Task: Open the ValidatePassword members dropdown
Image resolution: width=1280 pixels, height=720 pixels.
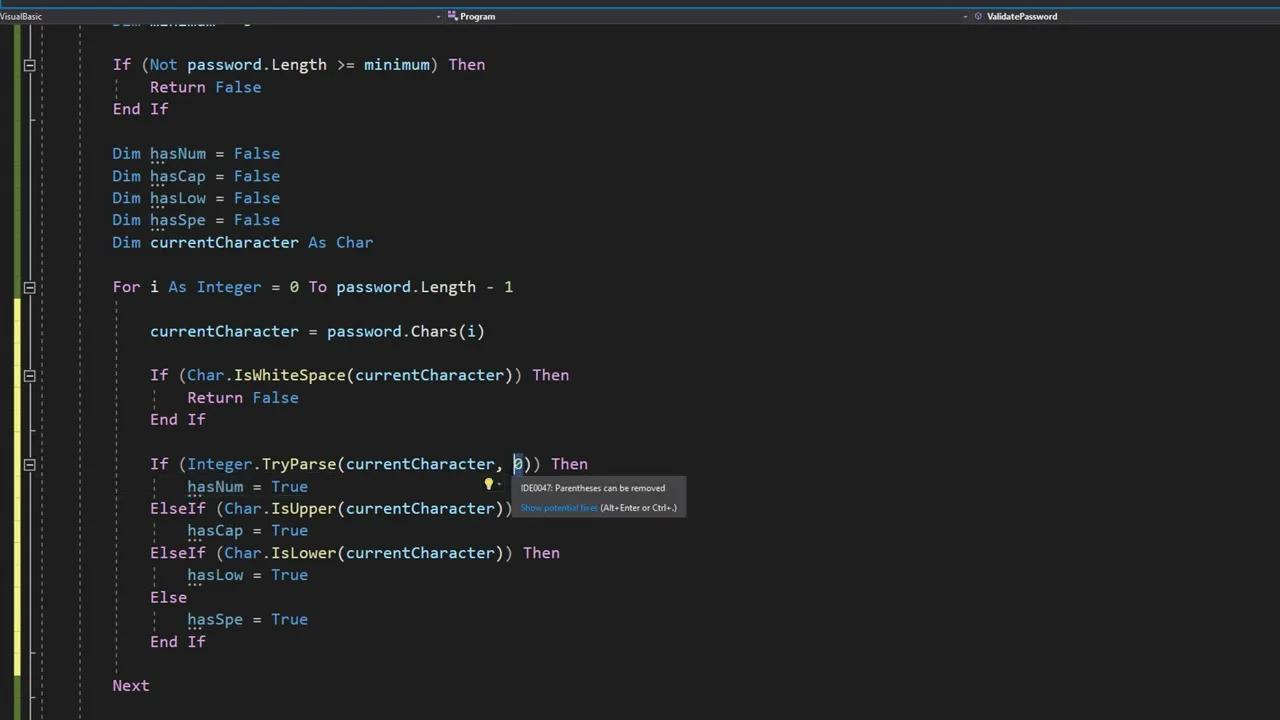Action: 965,16
